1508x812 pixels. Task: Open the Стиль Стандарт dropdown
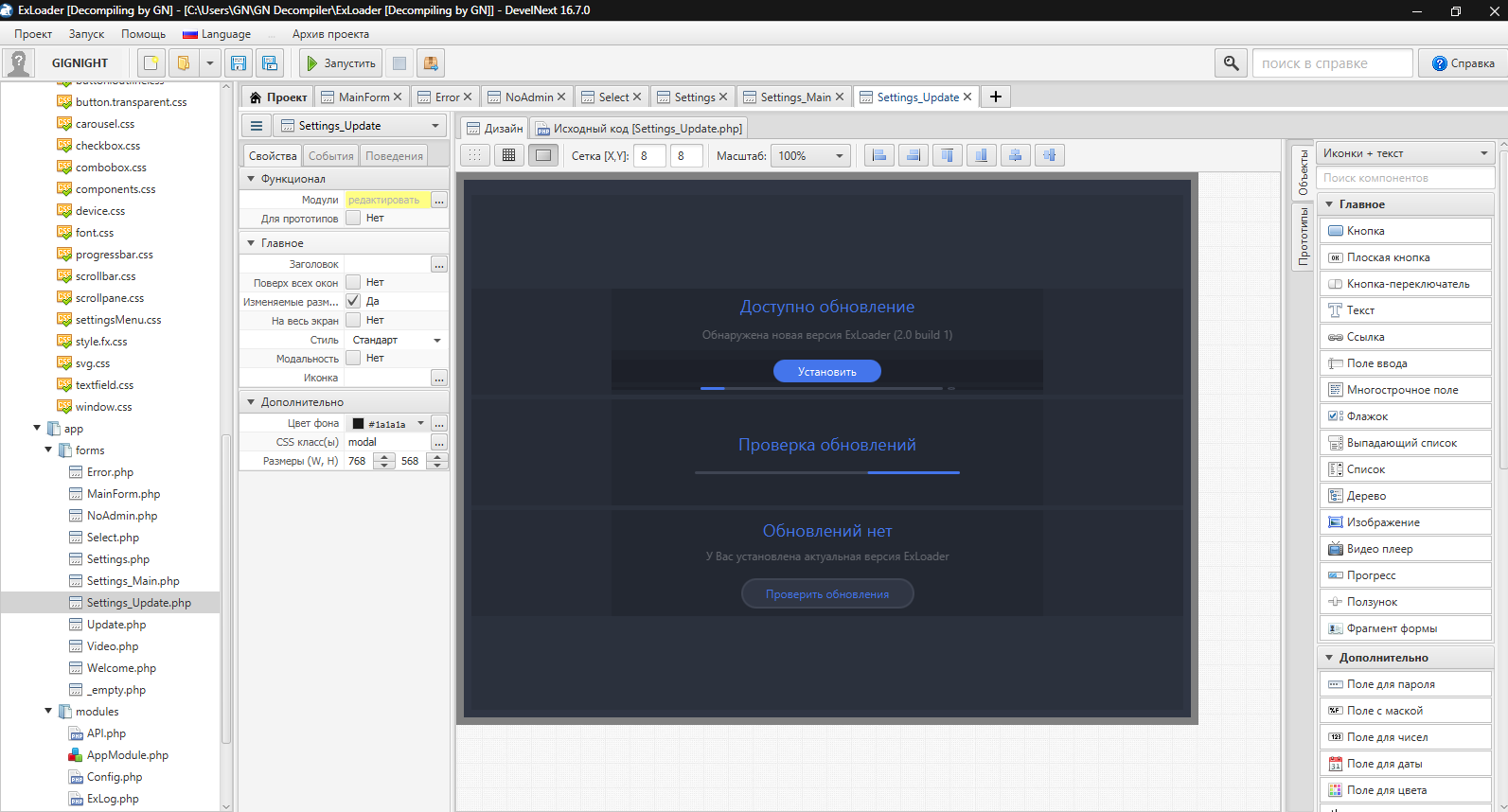click(396, 340)
